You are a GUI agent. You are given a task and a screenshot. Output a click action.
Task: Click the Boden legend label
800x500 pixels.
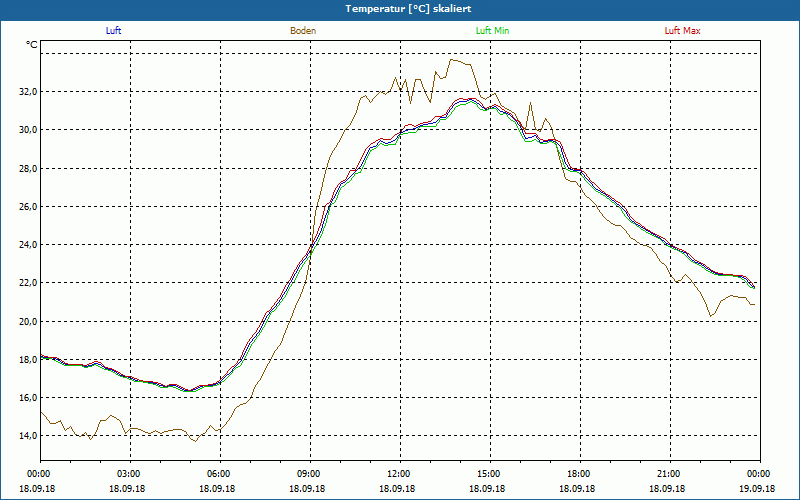(x=303, y=31)
